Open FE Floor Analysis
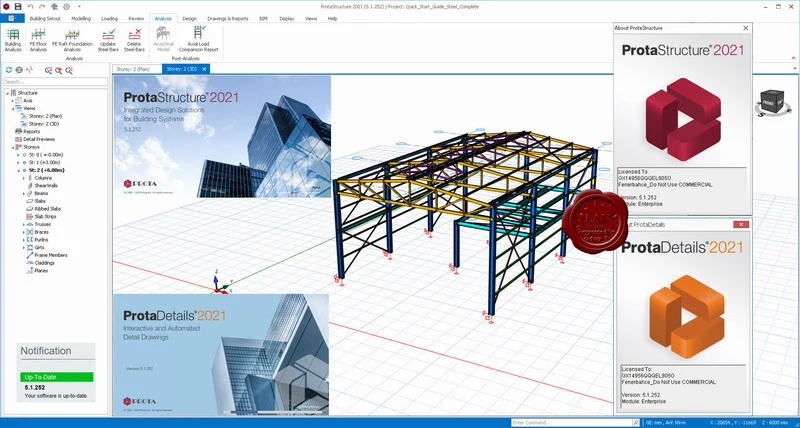 (38, 40)
